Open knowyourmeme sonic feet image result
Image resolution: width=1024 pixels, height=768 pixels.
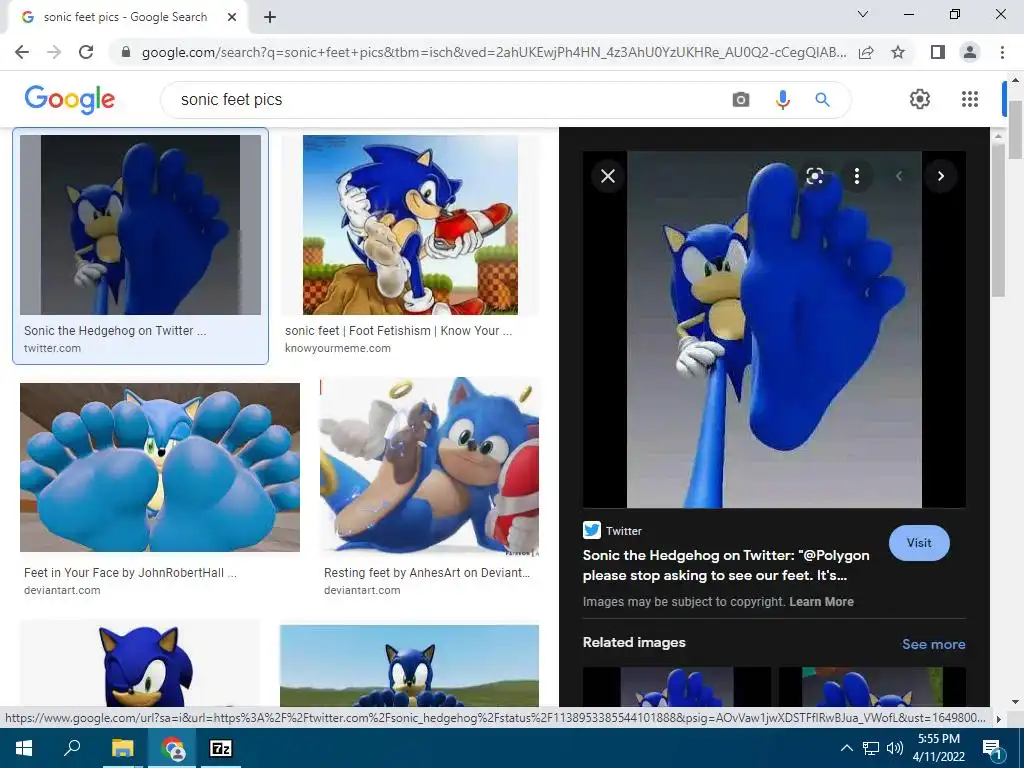410,225
